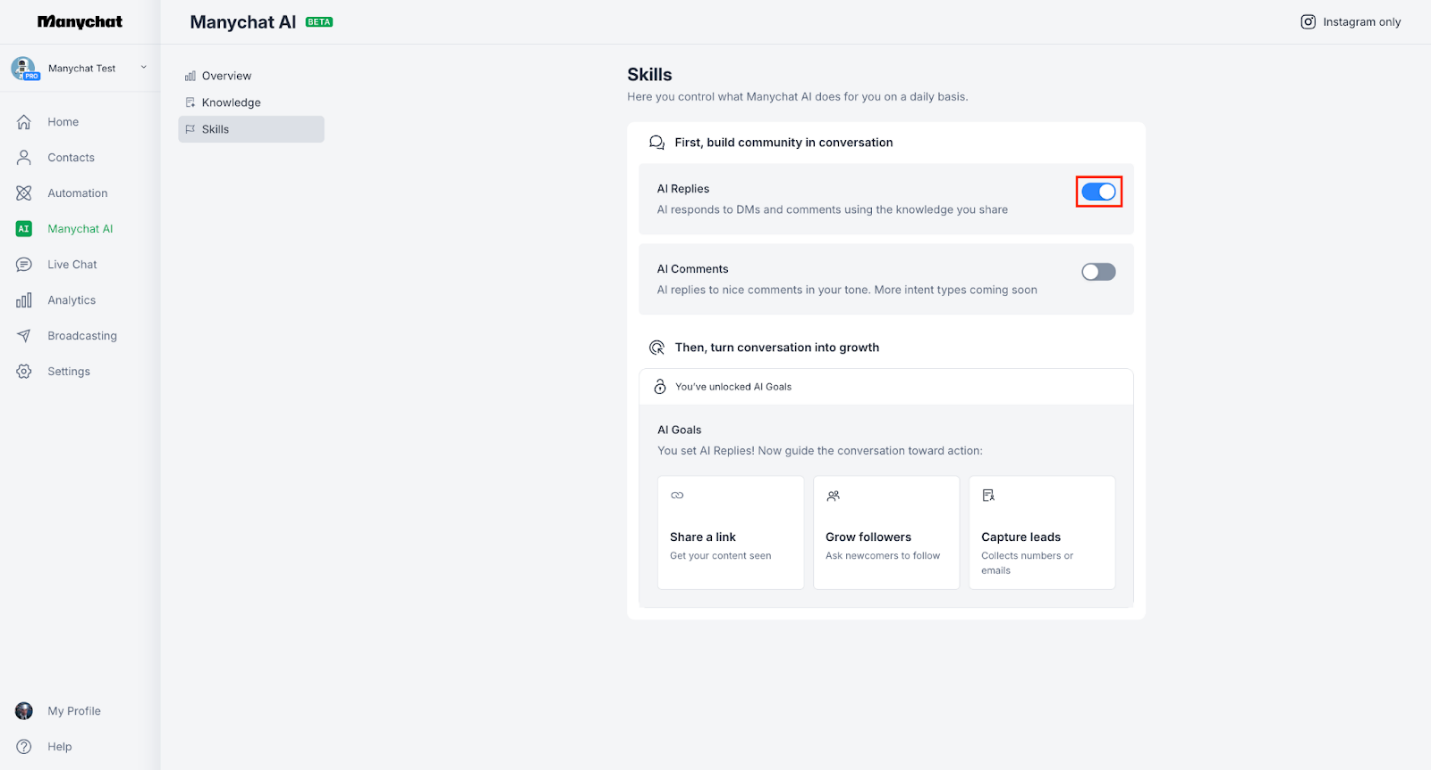View Analytics via the bar chart icon
The image size is (1431, 770).
[73, 299]
